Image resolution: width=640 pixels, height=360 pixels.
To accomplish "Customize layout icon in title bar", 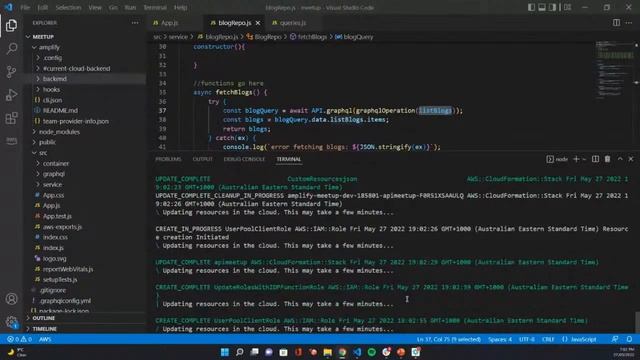I will tap(567, 7).
